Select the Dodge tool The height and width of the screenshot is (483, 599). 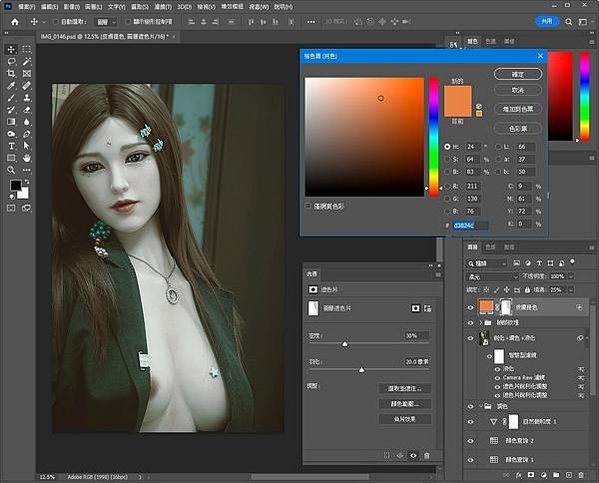click(11, 134)
